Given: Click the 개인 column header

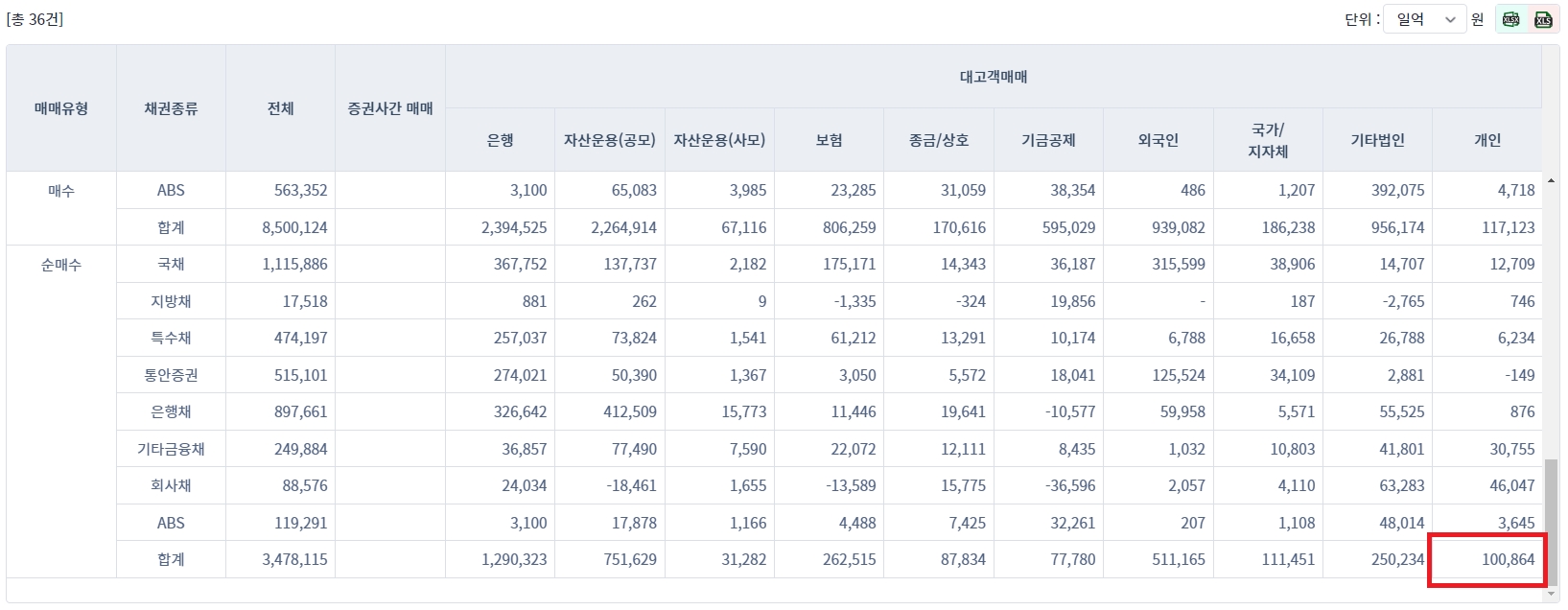Looking at the screenshot, I should [1487, 140].
